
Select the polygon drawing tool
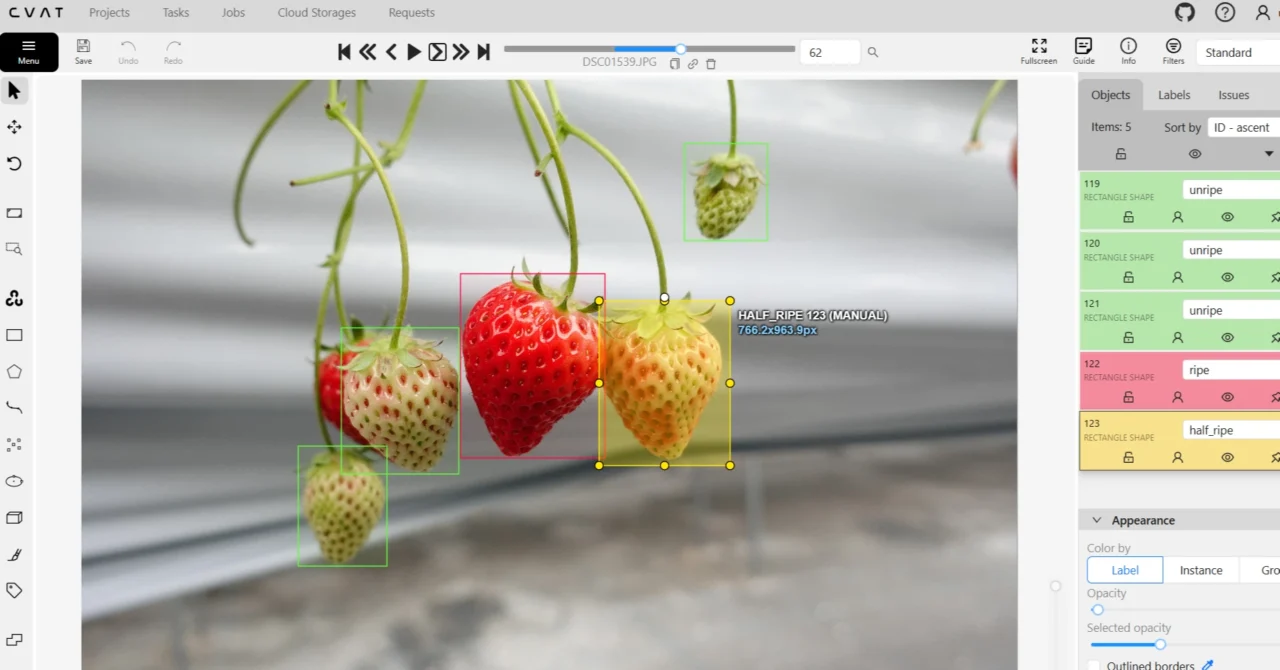(14, 372)
